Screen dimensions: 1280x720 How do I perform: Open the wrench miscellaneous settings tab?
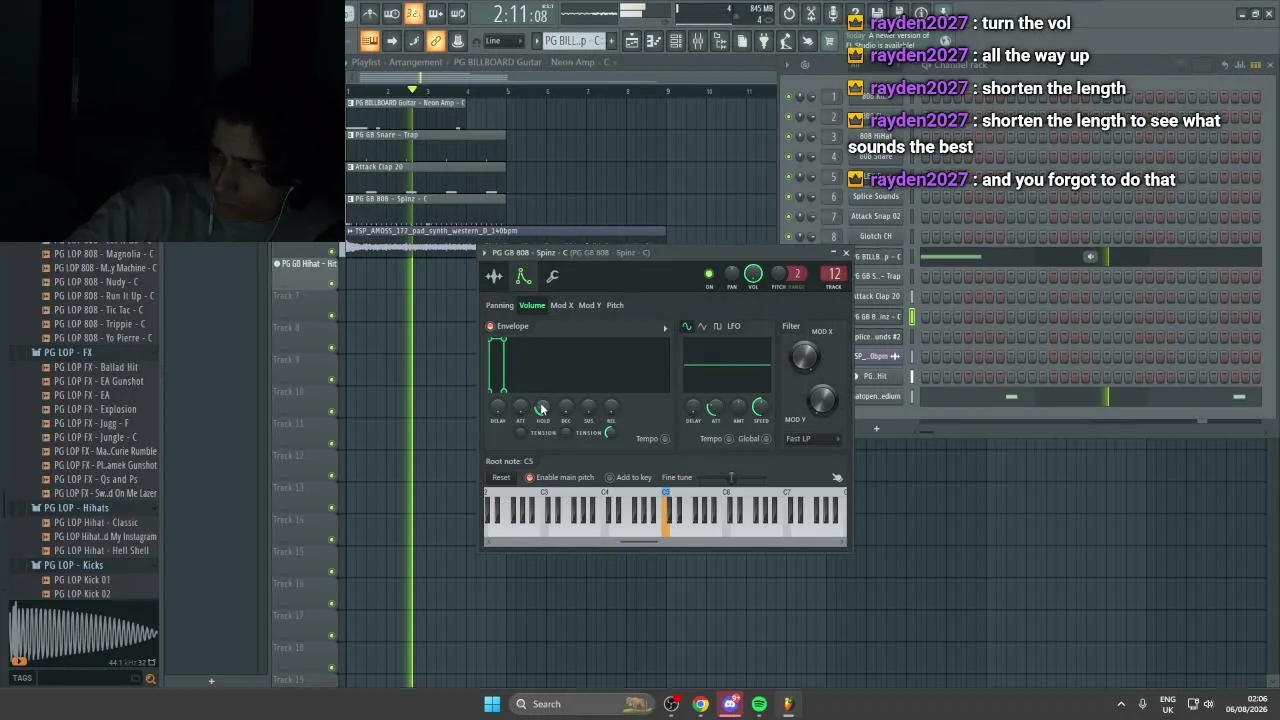pos(552,277)
